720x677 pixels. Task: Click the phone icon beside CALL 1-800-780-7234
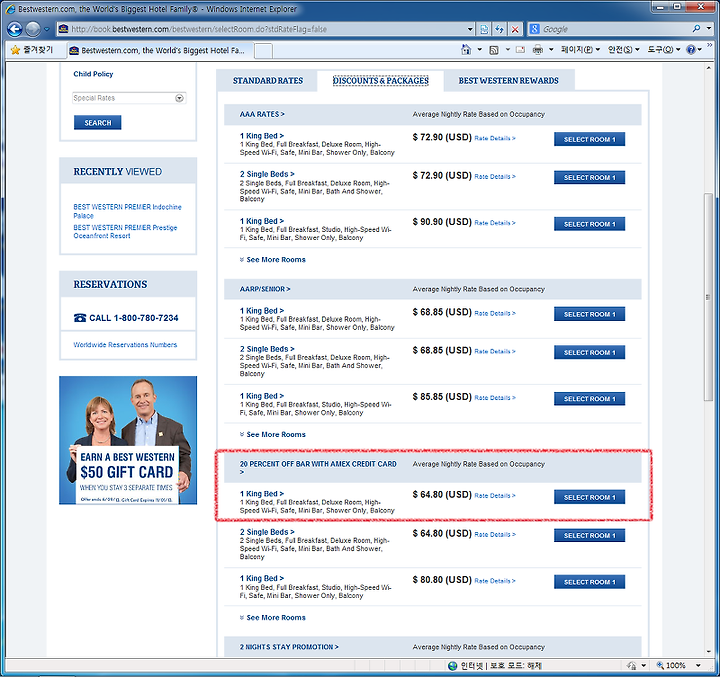(x=80, y=318)
